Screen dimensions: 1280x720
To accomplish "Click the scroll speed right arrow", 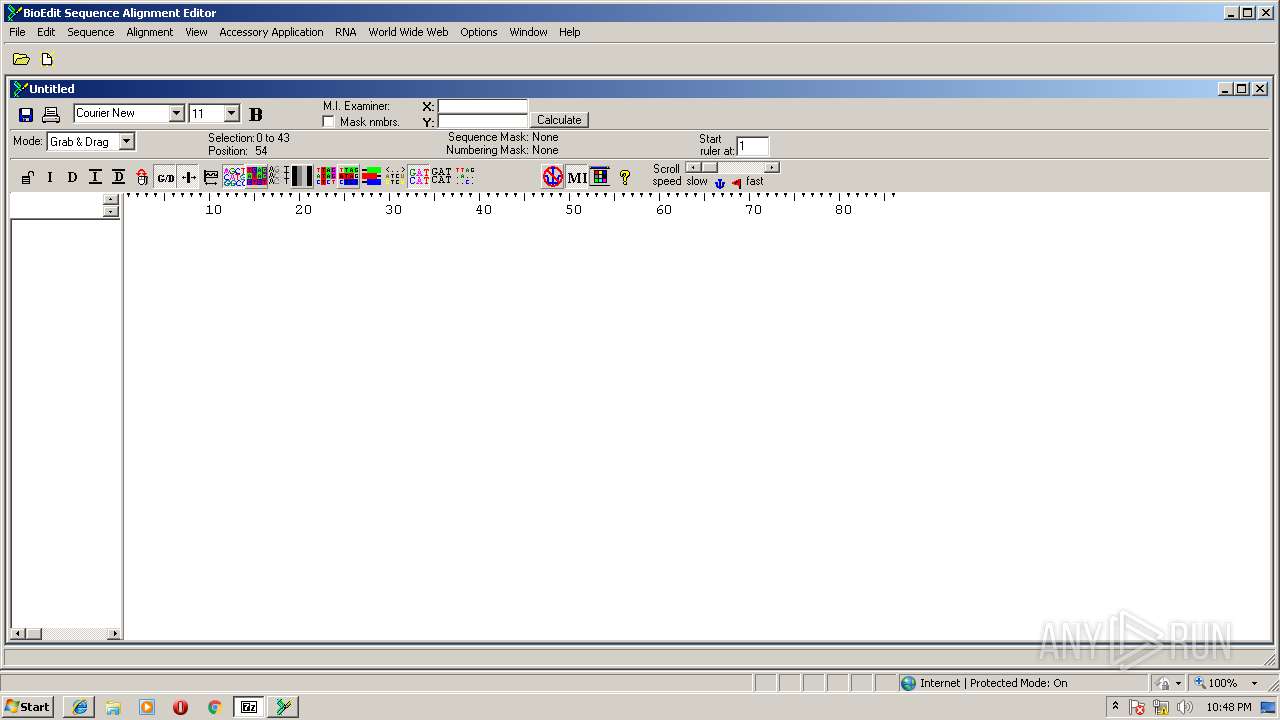I will pyautogui.click(x=772, y=167).
